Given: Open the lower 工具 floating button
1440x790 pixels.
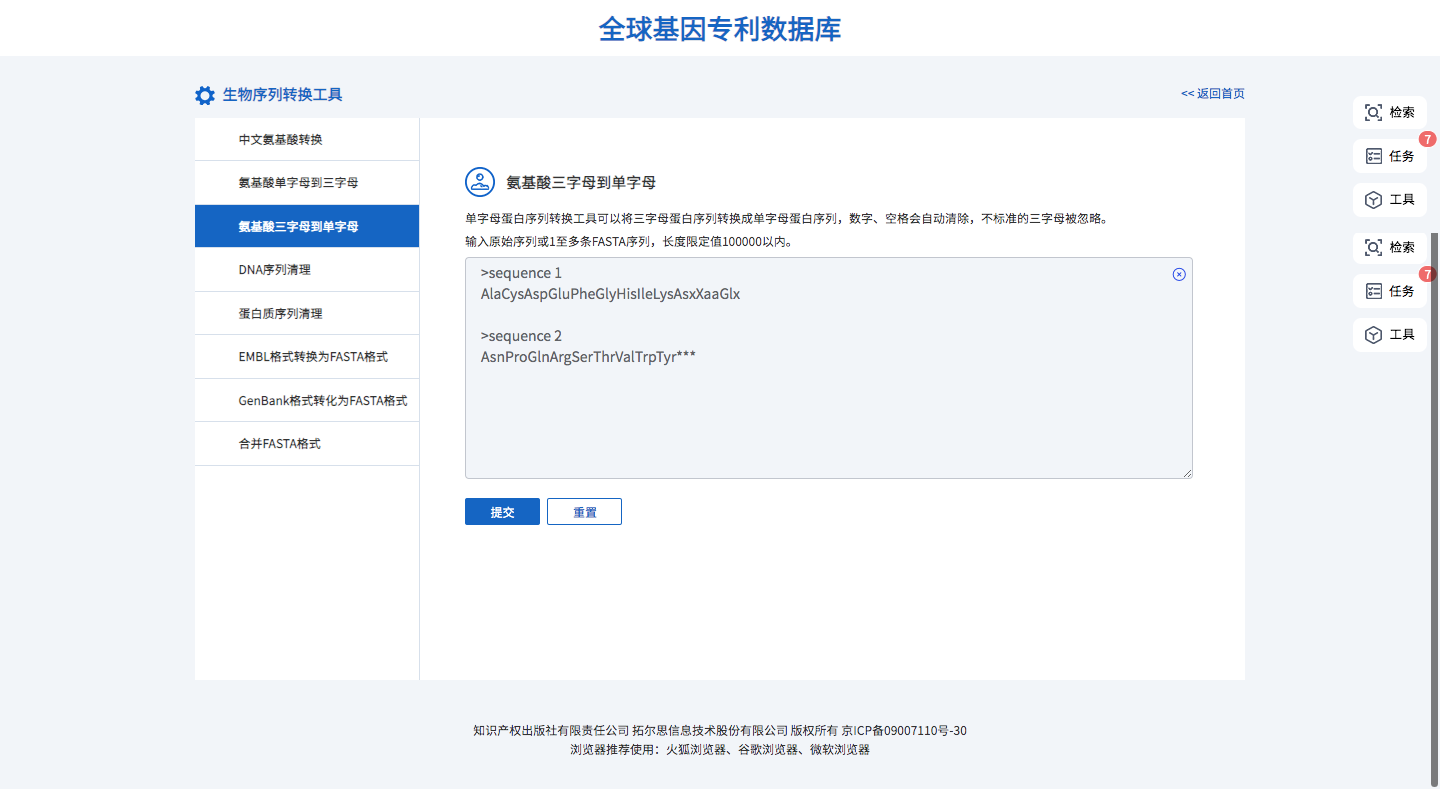Looking at the screenshot, I should [1390, 335].
